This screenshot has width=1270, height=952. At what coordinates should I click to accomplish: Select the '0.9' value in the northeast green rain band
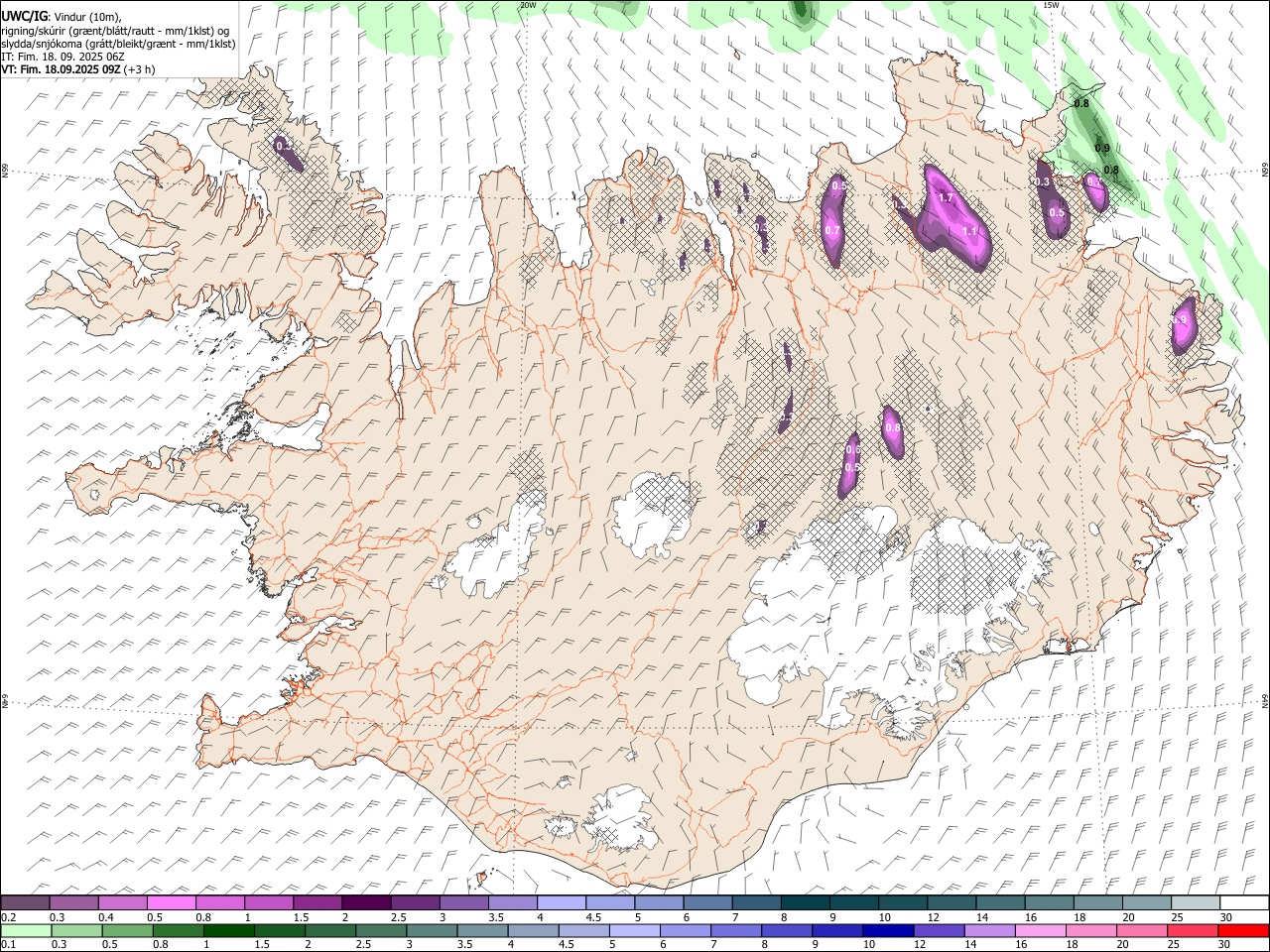tap(1102, 149)
